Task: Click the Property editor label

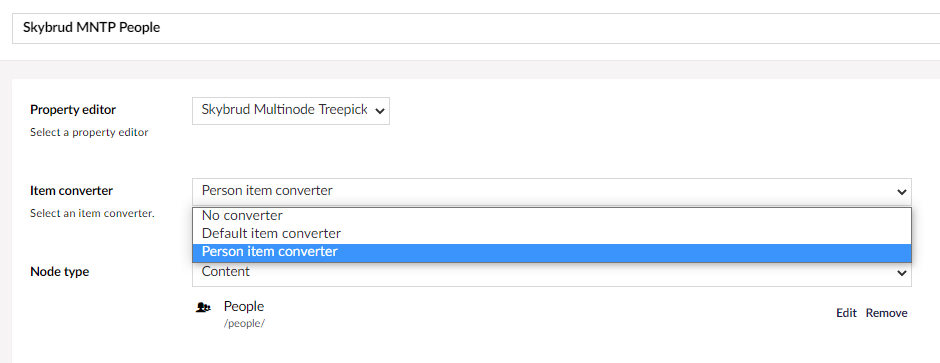Action: coord(73,110)
